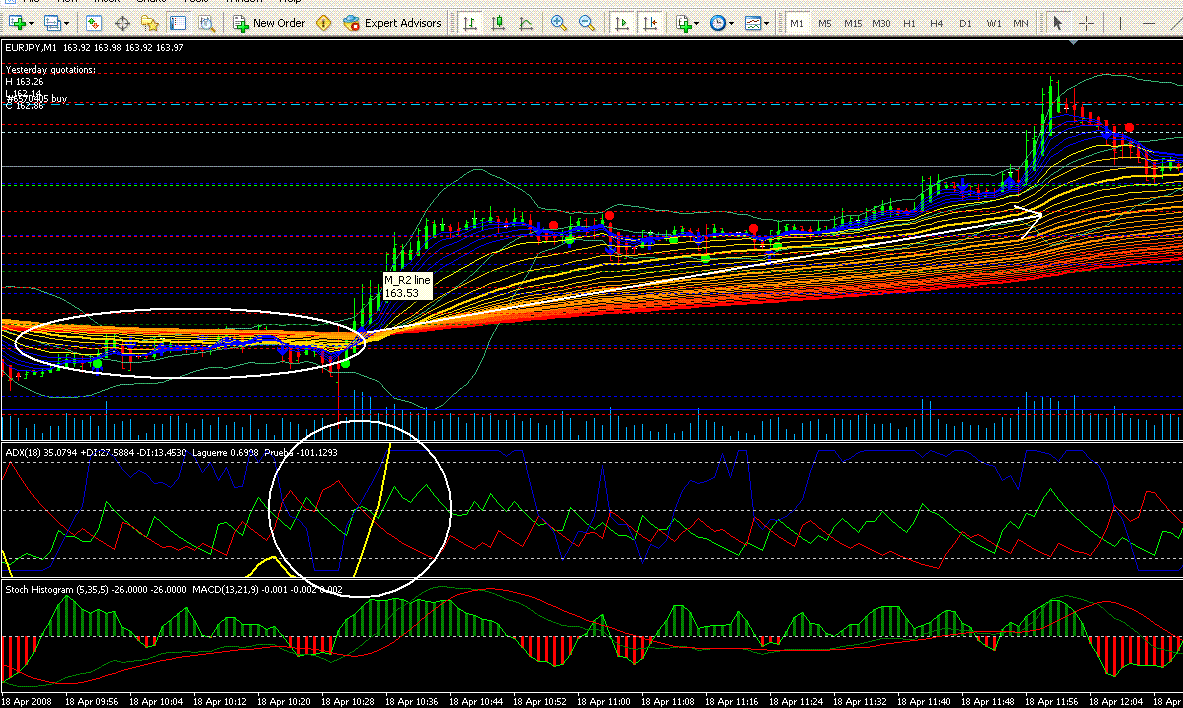
Task: Click the 18 Apr 11:24 time label
Action: 795,701
